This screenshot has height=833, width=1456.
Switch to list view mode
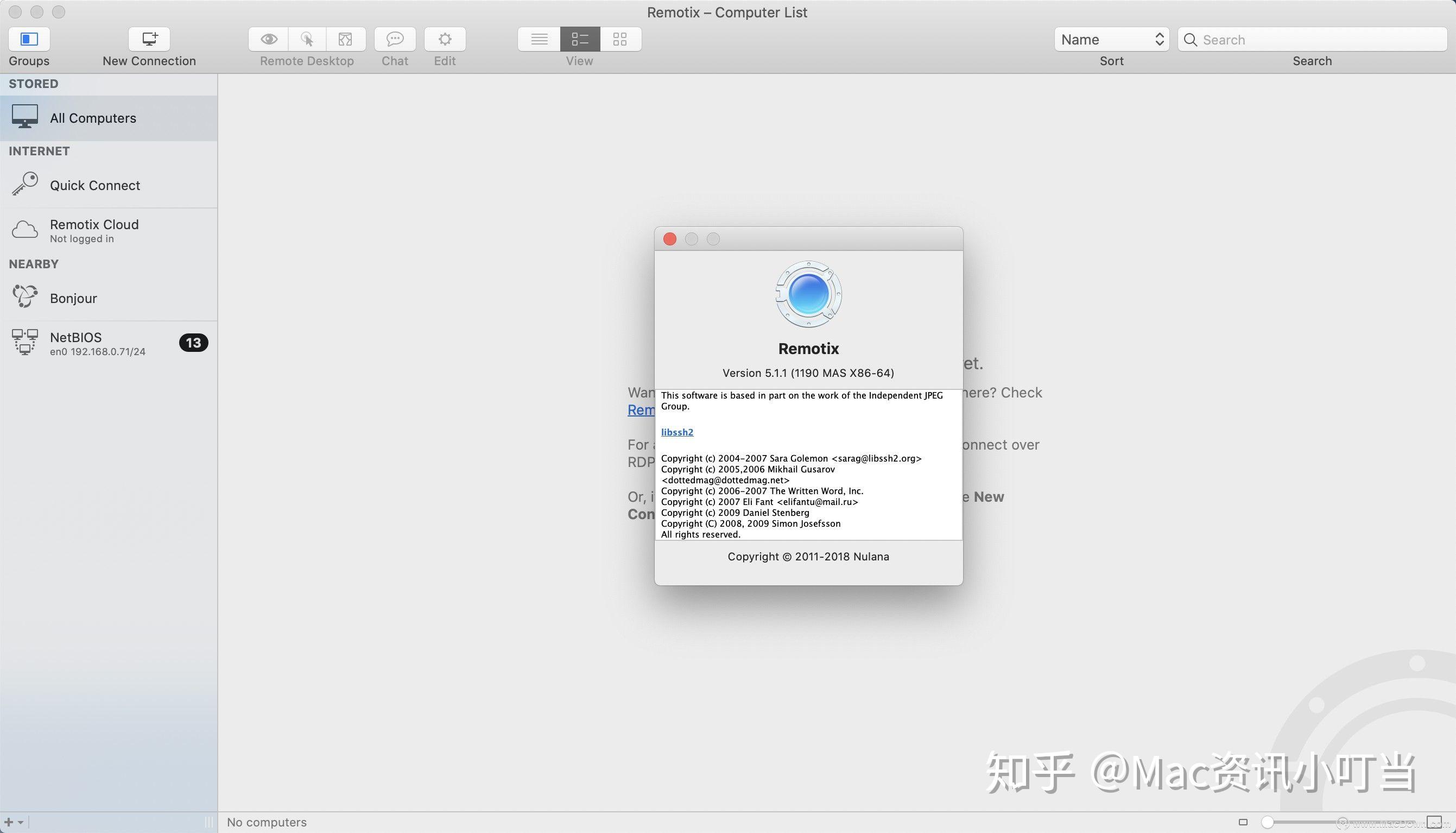(538, 39)
